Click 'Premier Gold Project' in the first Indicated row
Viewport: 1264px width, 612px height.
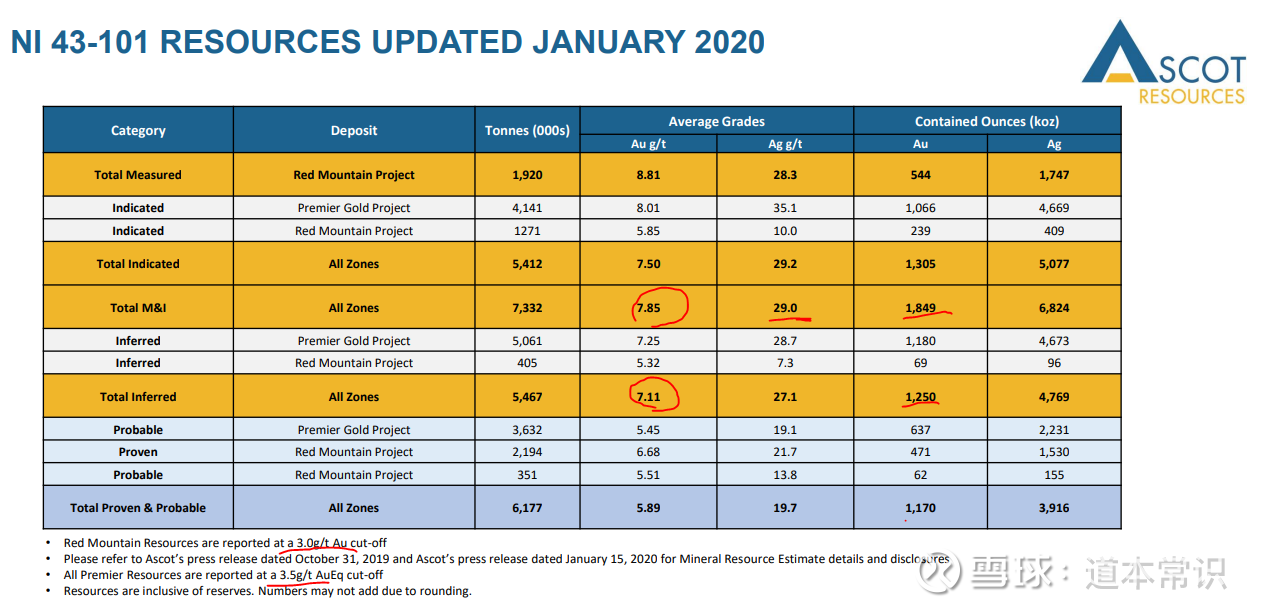click(354, 208)
